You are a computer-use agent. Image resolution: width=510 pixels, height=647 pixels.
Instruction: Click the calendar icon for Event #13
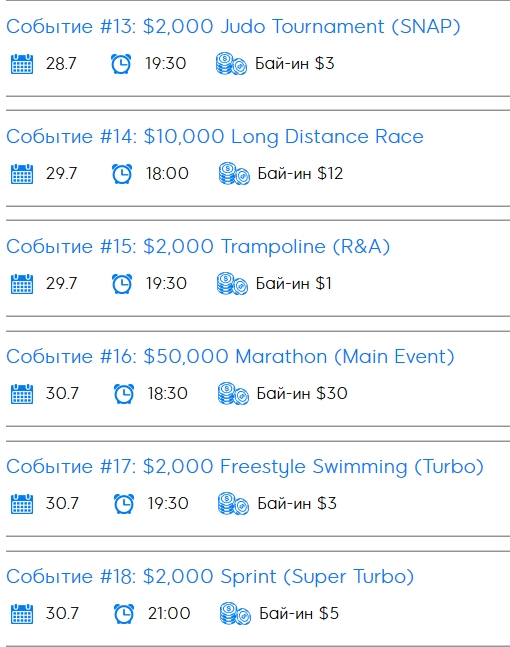22,64
